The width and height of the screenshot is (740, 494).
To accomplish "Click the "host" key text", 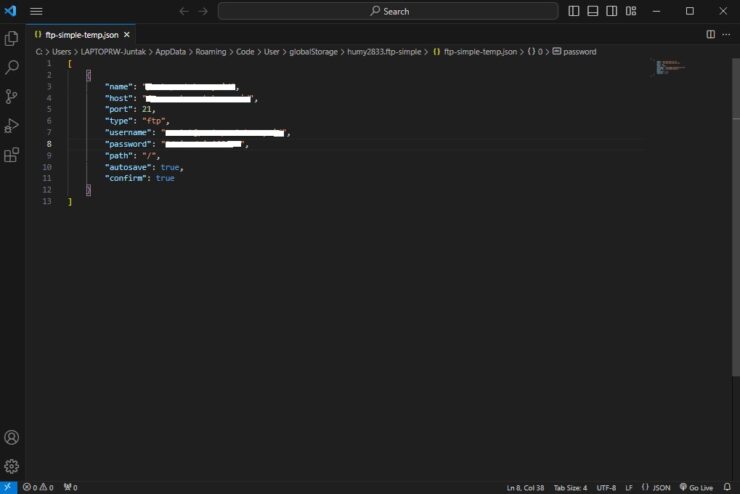I will pyautogui.click(x=118, y=98).
